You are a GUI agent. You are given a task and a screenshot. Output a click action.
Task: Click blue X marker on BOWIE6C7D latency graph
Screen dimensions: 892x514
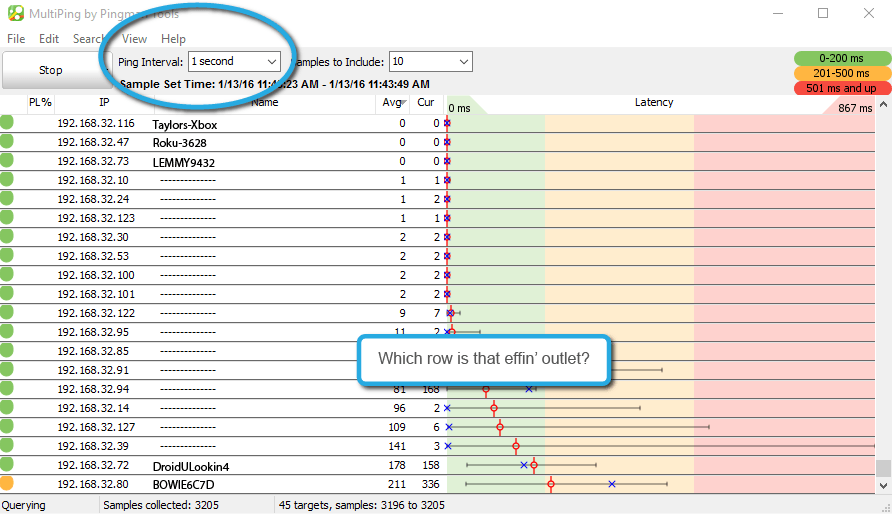tap(611, 484)
